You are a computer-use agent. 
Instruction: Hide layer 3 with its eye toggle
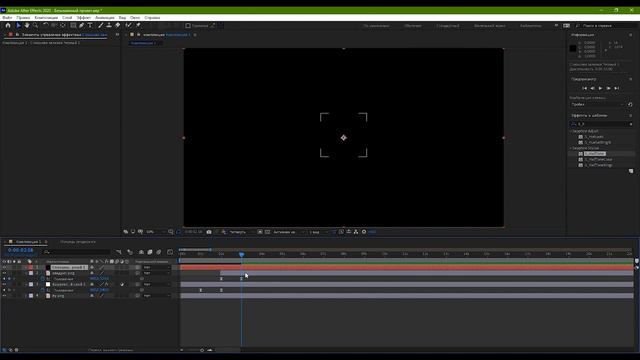(x=4, y=284)
